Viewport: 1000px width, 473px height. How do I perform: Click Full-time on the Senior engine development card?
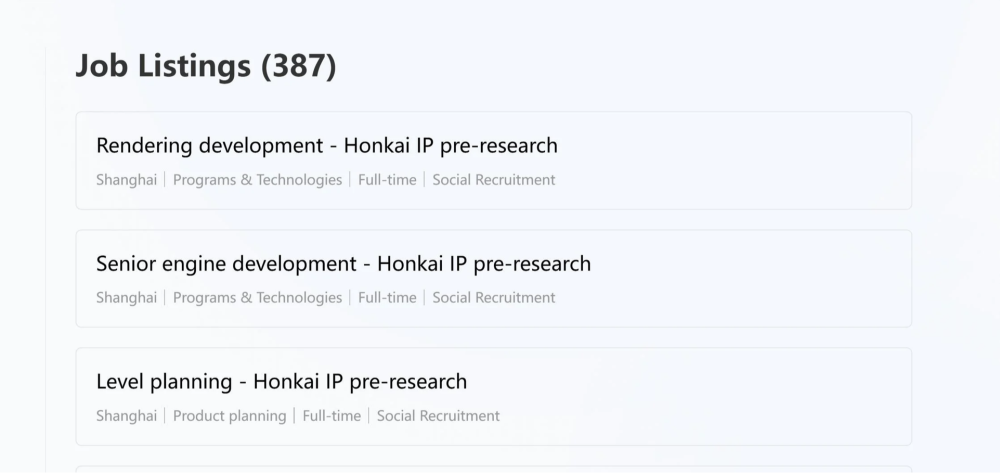tap(387, 298)
